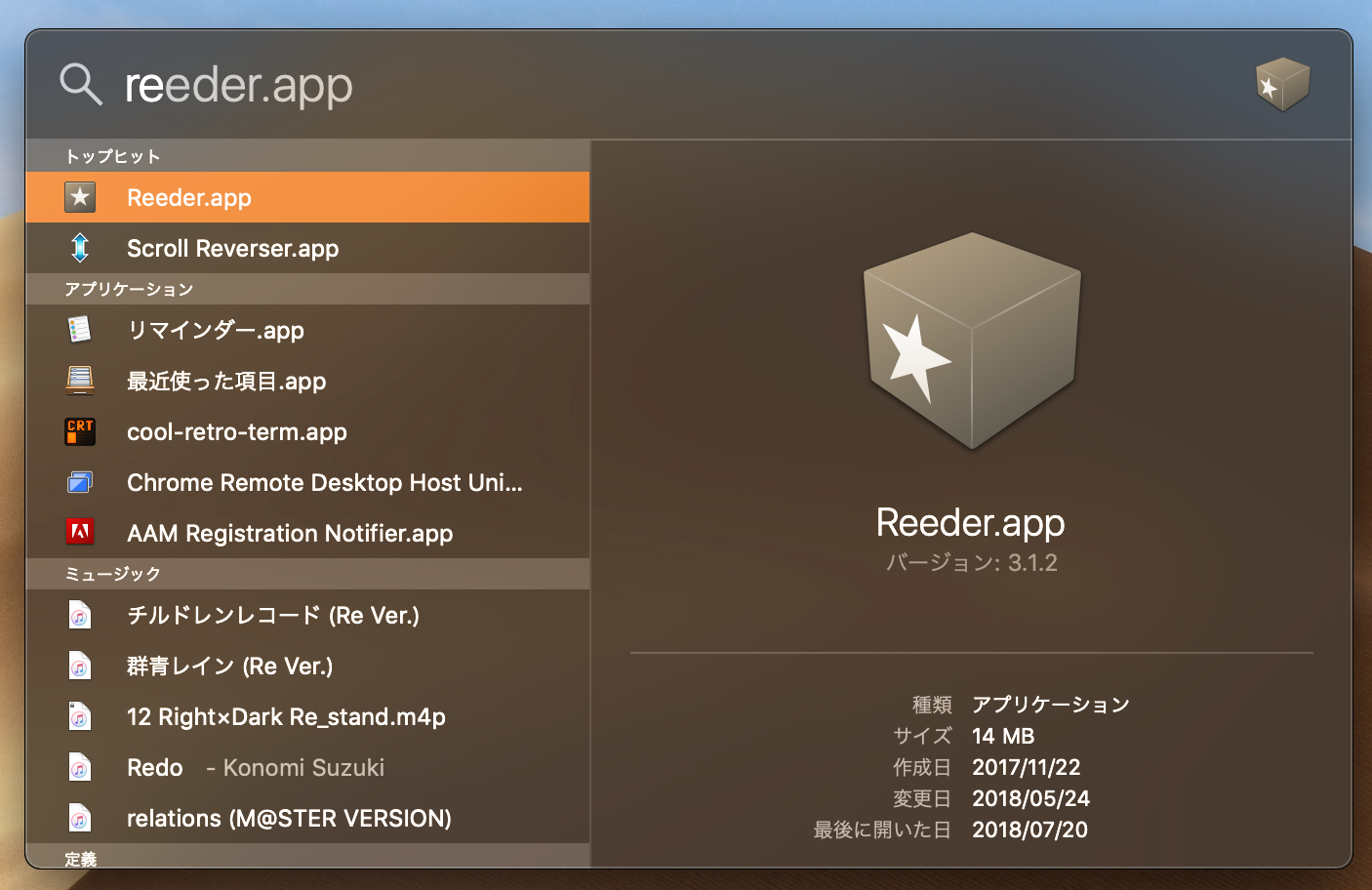Select Scroll Reverser.app result
The width and height of the screenshot is (1372, 890).
pyautogui.click(x=307, y=248)
